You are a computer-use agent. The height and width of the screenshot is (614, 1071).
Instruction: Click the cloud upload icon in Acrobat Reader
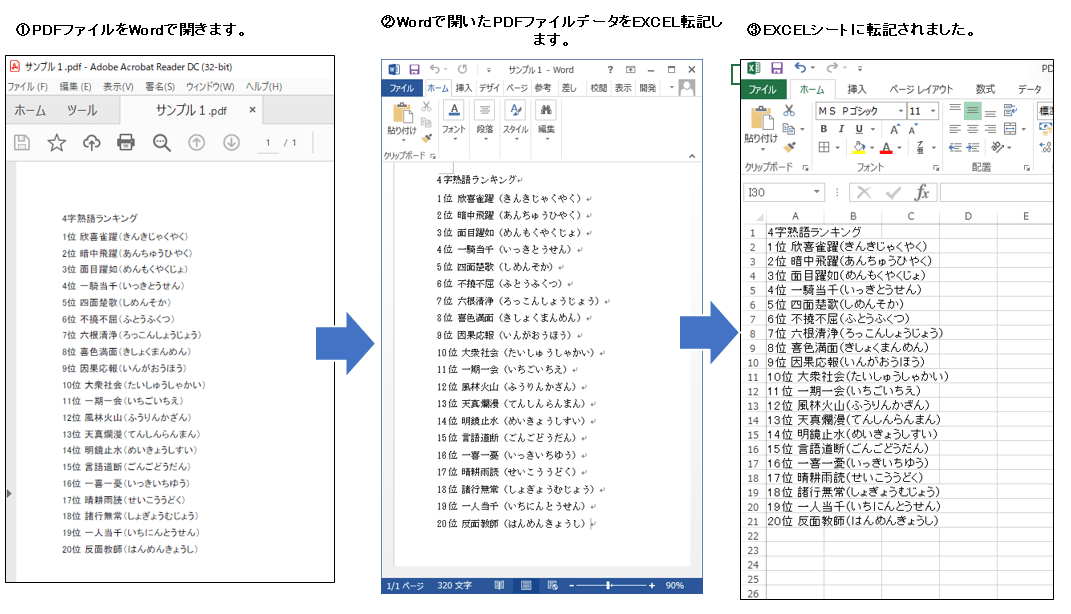click(92, 142)
